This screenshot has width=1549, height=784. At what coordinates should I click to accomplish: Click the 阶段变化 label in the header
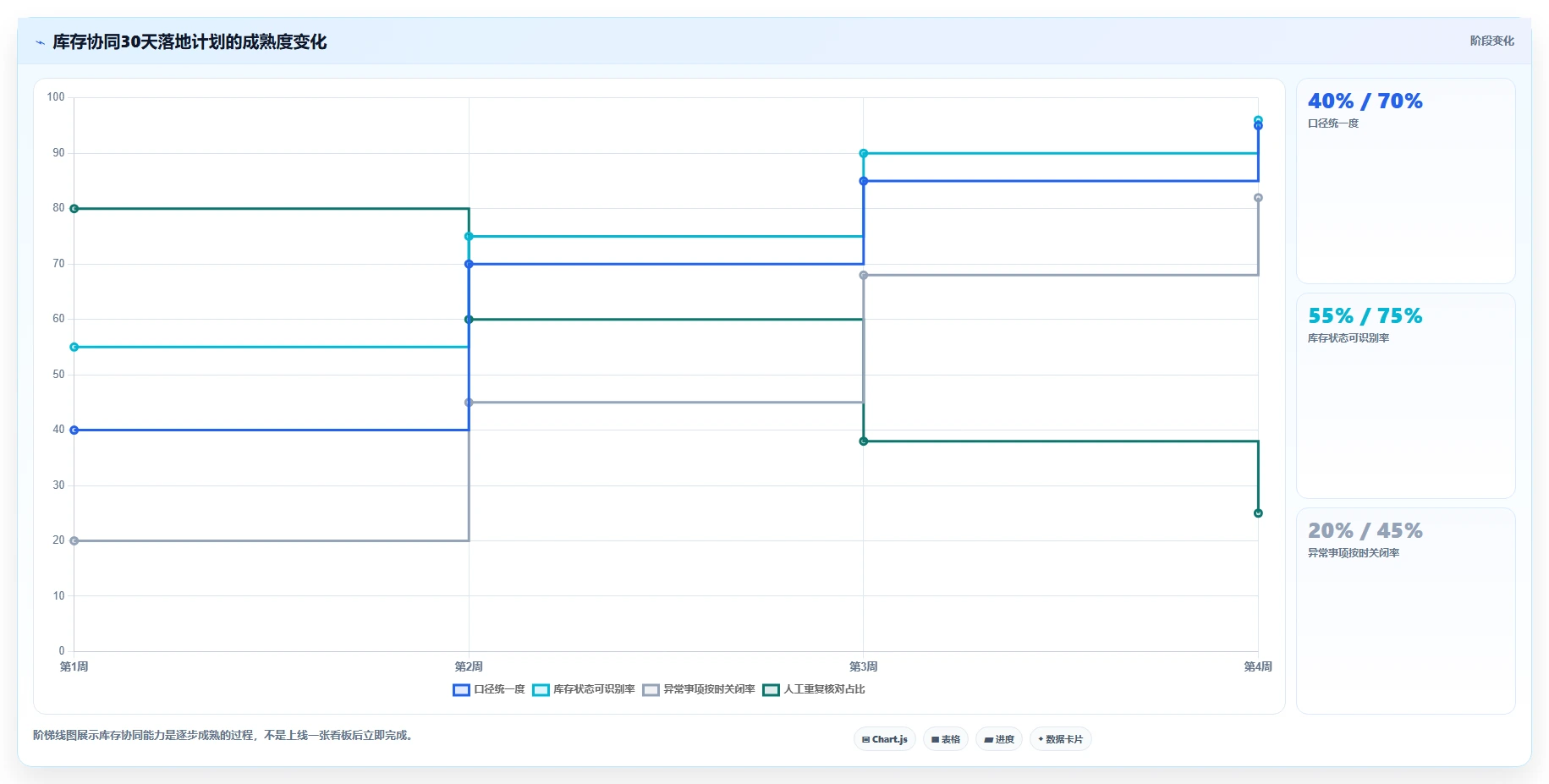coord(1491,41)
